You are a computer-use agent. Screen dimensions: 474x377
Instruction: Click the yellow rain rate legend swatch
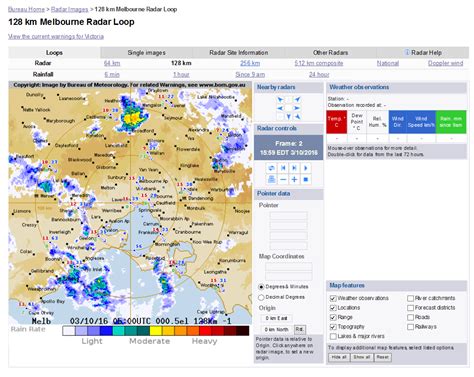click(x=155, y=331)
